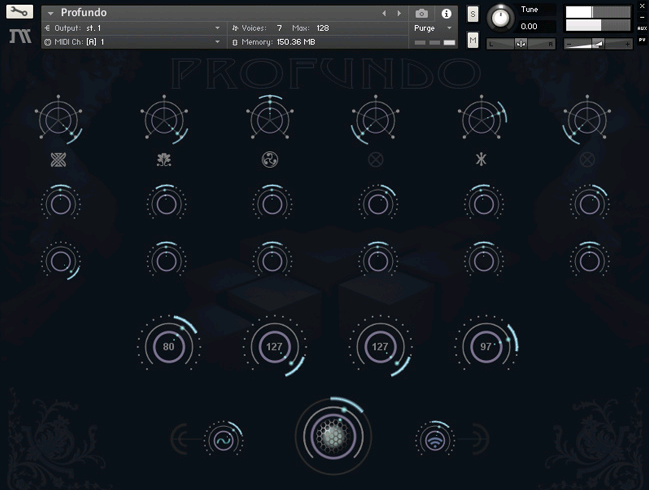
Task: Toggle the Solo S button
Action: 473,14
